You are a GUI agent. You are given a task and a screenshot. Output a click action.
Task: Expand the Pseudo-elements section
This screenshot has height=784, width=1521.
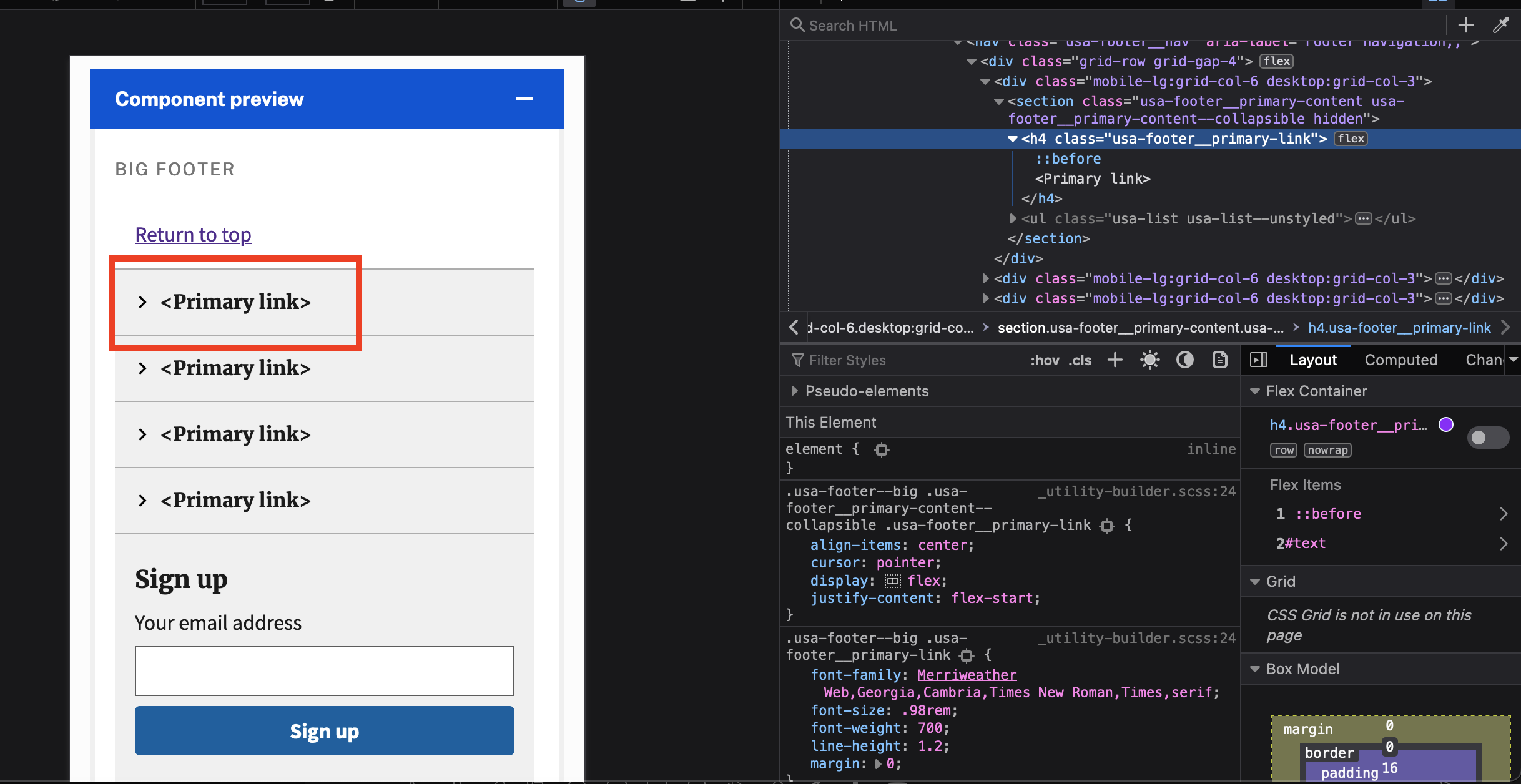coord(795,391)
